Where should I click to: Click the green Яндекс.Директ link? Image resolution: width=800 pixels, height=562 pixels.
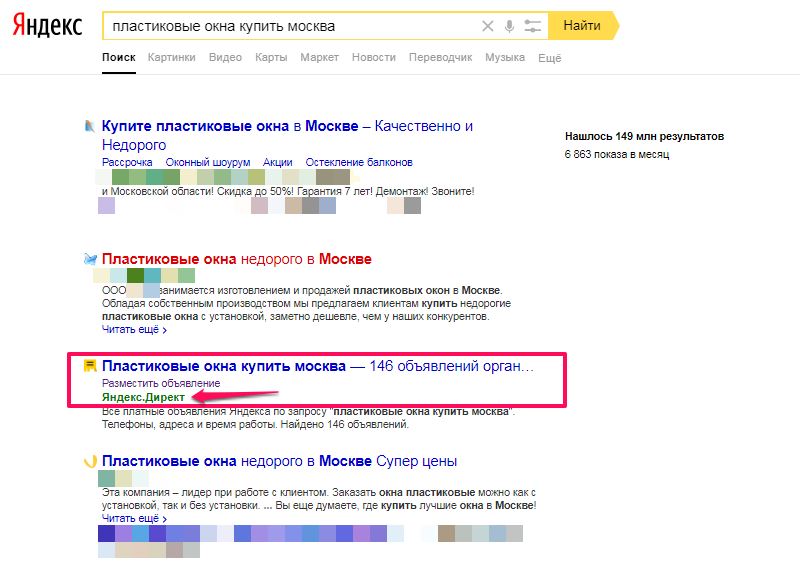tap(143, 397)
